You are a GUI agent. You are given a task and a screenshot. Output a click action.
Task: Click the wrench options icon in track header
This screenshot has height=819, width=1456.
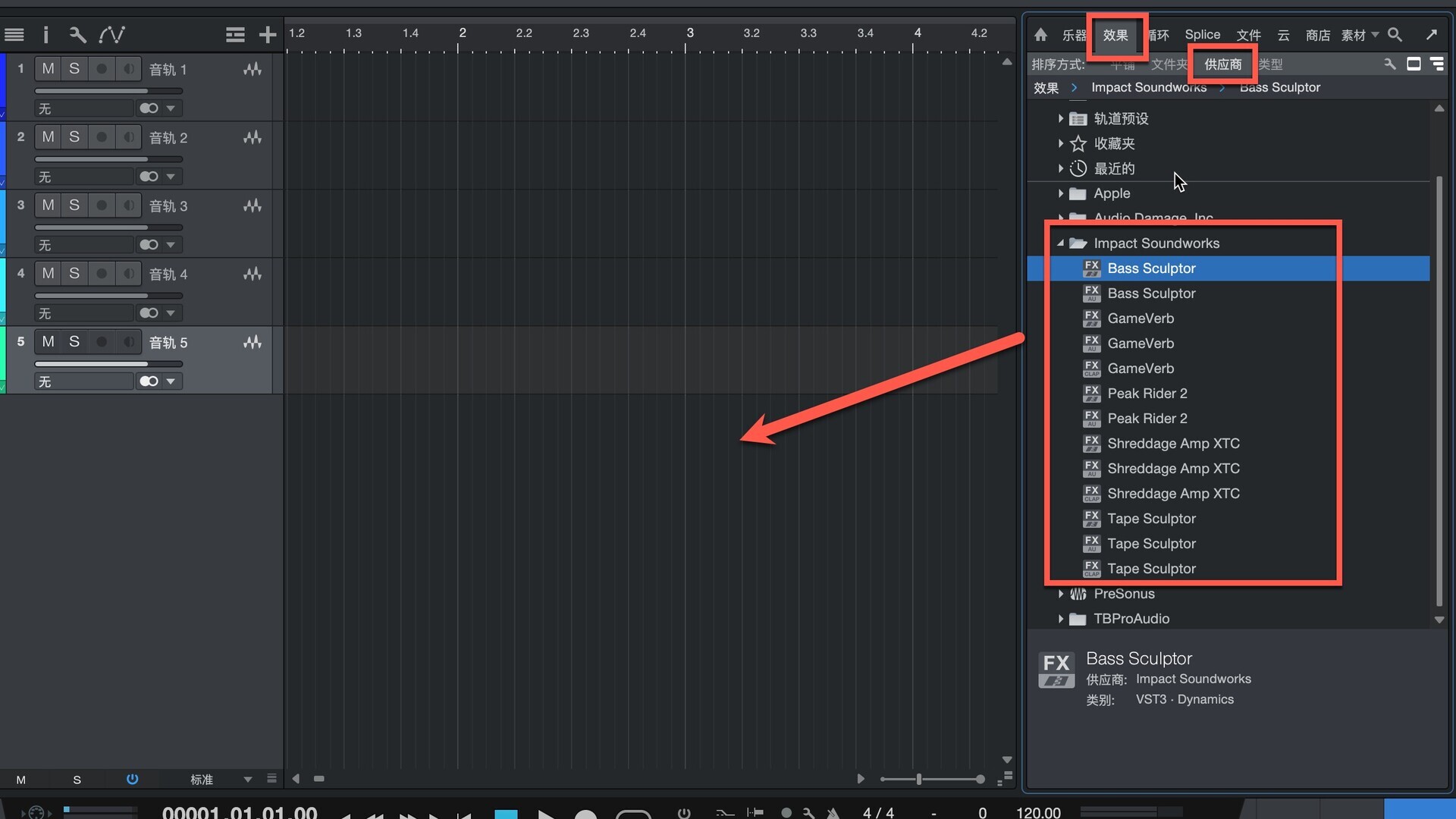coord(77,35)
